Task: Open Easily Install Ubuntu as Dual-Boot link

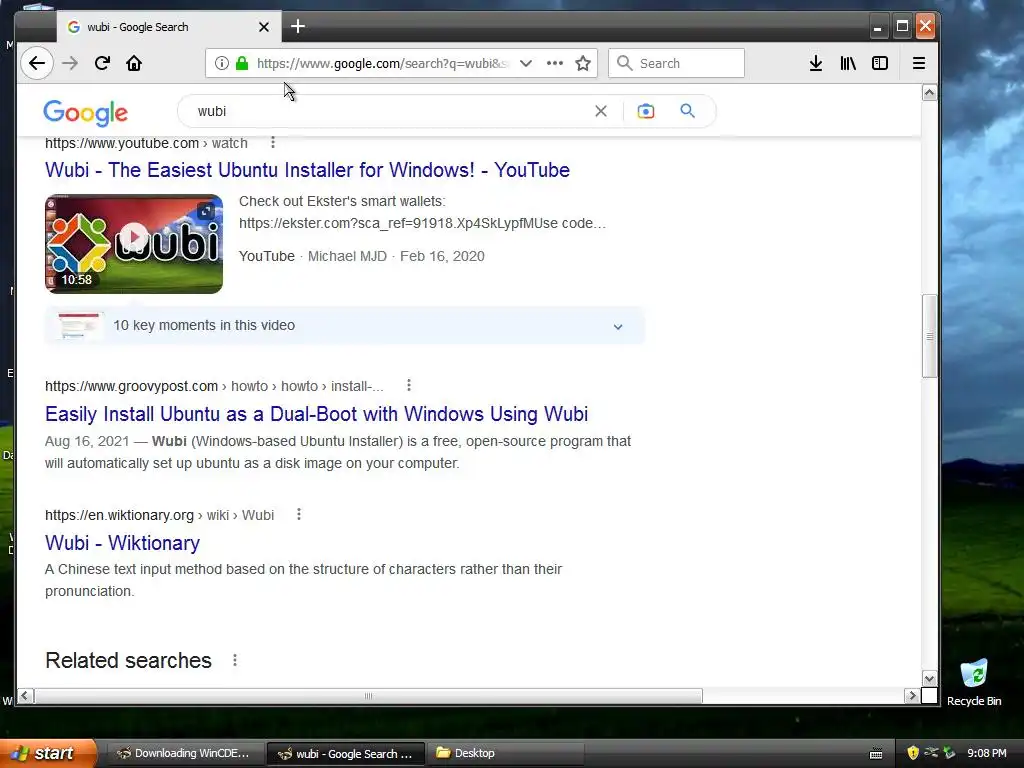Action: tap(317, 414)
